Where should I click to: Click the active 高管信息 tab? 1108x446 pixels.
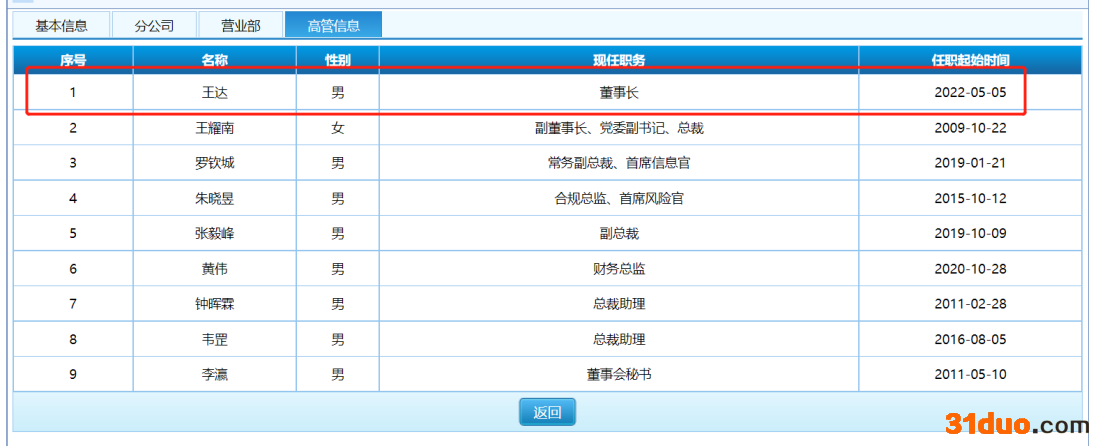[333, 26]
